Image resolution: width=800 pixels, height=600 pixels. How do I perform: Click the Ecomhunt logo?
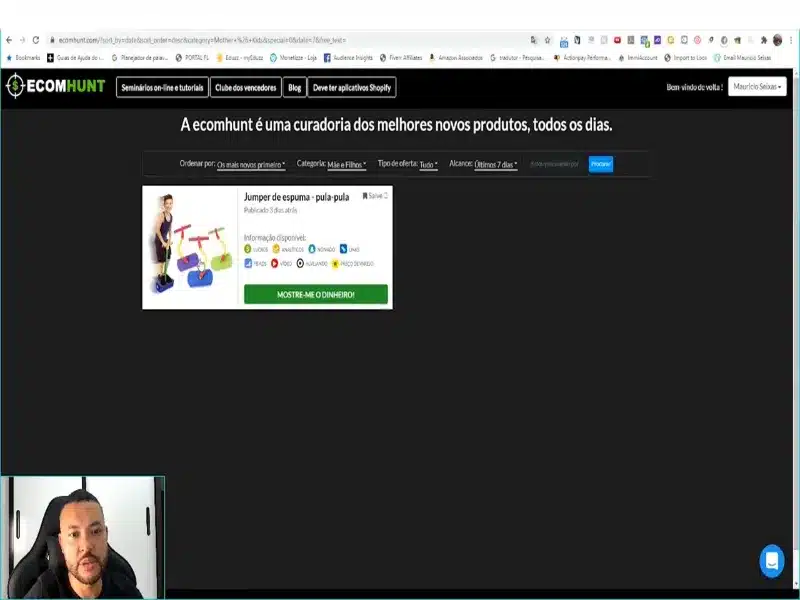(x=55, y=86)
